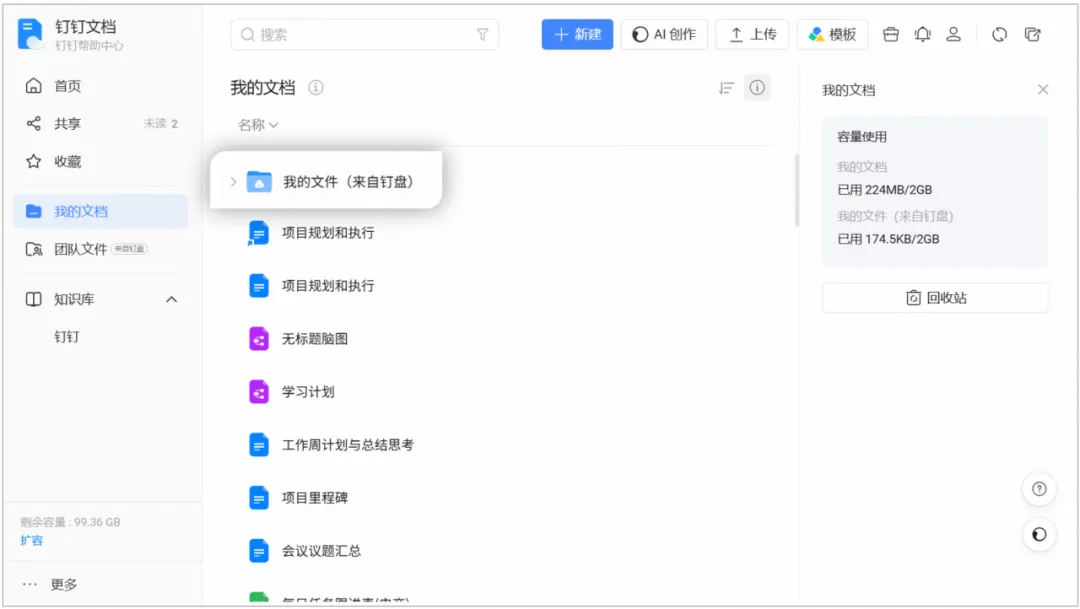
Task: Click the 知识库 book icon
Action: coord(33,299)
